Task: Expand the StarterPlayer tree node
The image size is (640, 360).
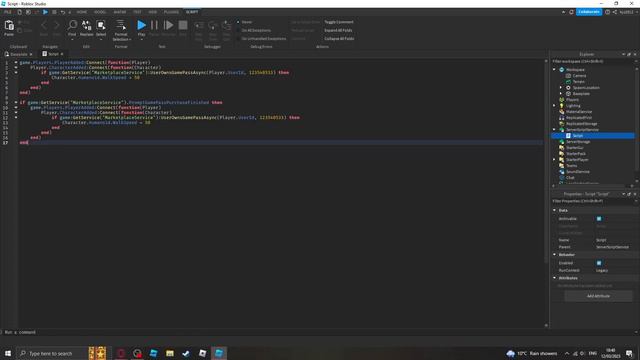Action: point(554,160)
